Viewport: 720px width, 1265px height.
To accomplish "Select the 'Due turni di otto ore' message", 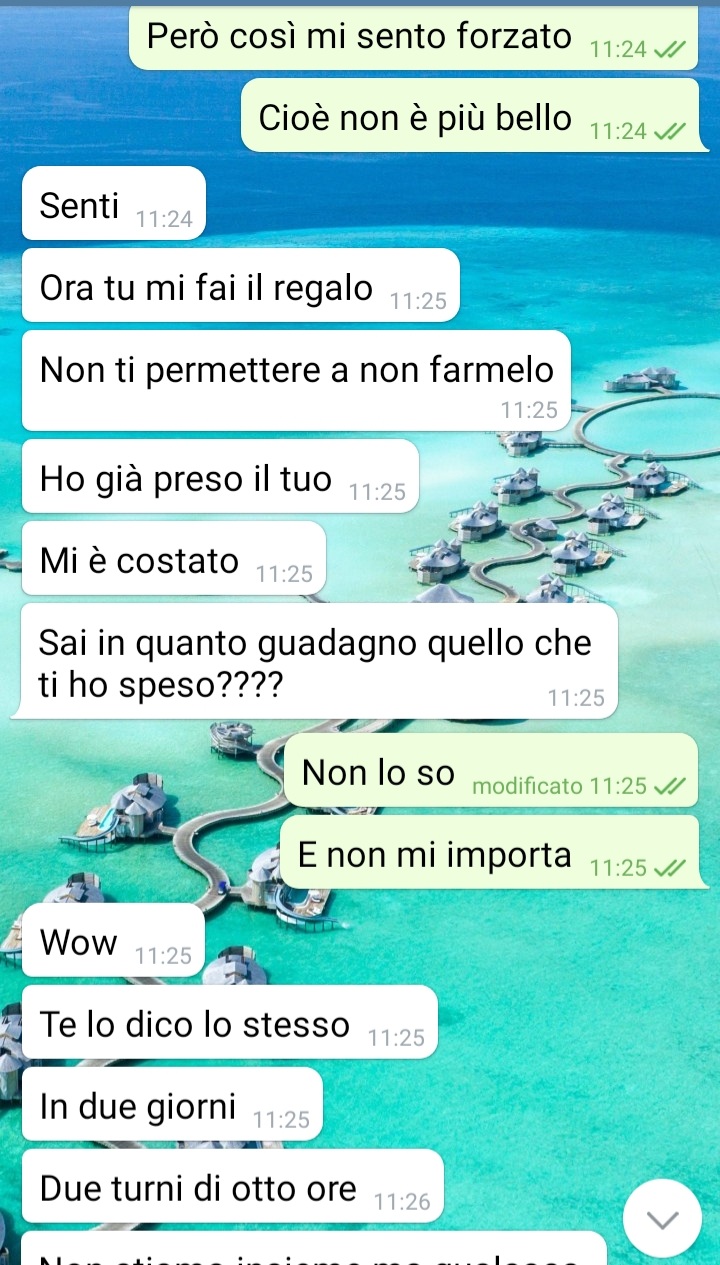I will 232,1186.
